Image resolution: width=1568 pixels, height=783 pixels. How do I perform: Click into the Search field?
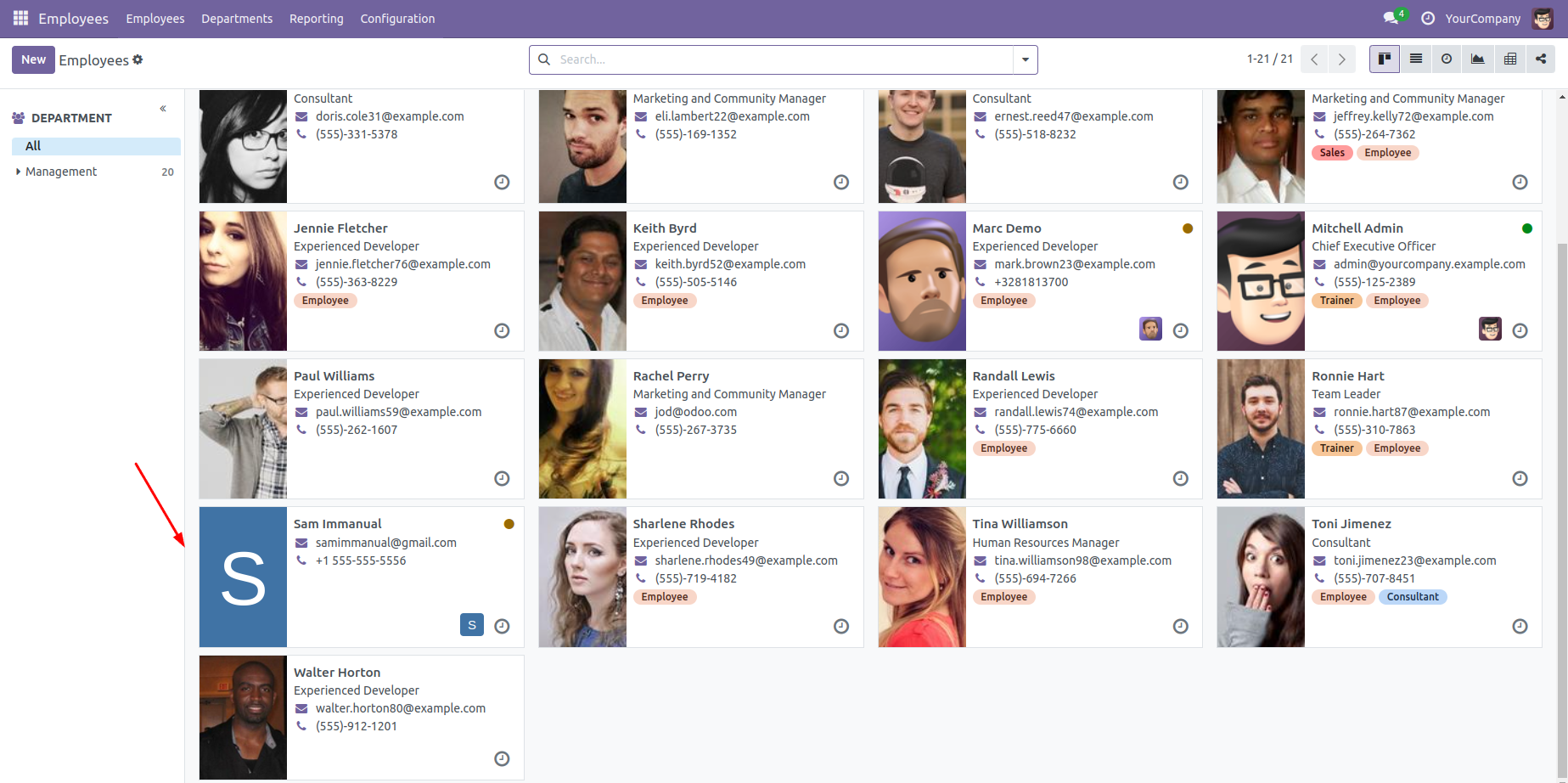pyautogui.click(x=781, y=59)
